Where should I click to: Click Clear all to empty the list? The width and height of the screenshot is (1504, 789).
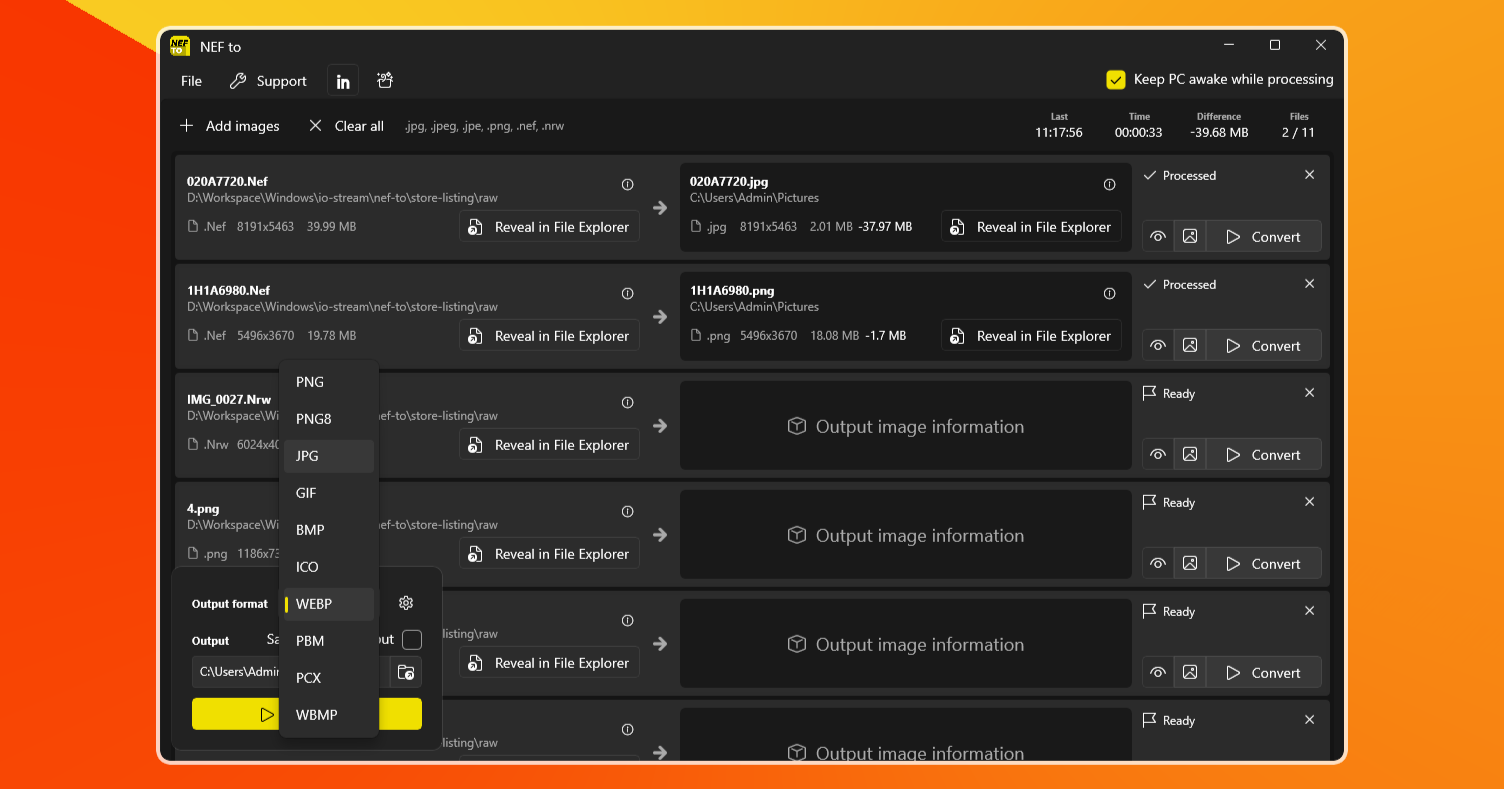(346, 126)
